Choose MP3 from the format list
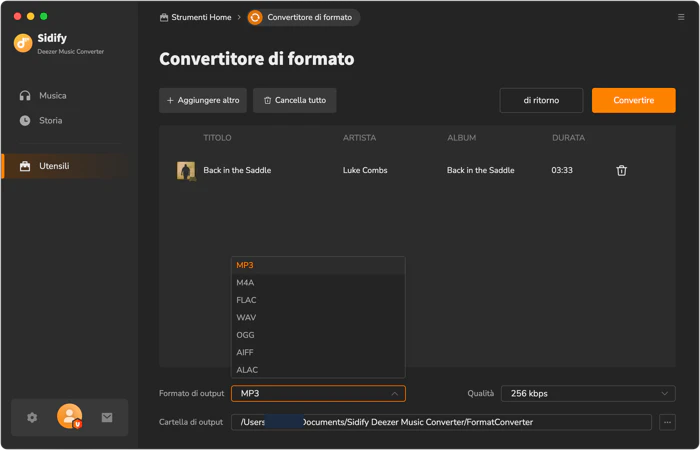This screenshot has width=700, height=450. coord(318,265)
